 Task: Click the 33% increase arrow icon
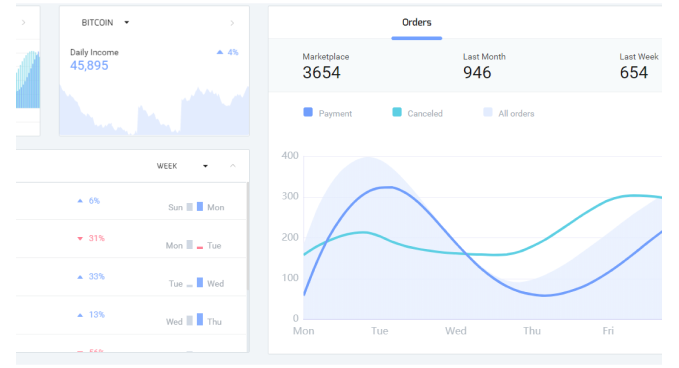coord(80,277)
